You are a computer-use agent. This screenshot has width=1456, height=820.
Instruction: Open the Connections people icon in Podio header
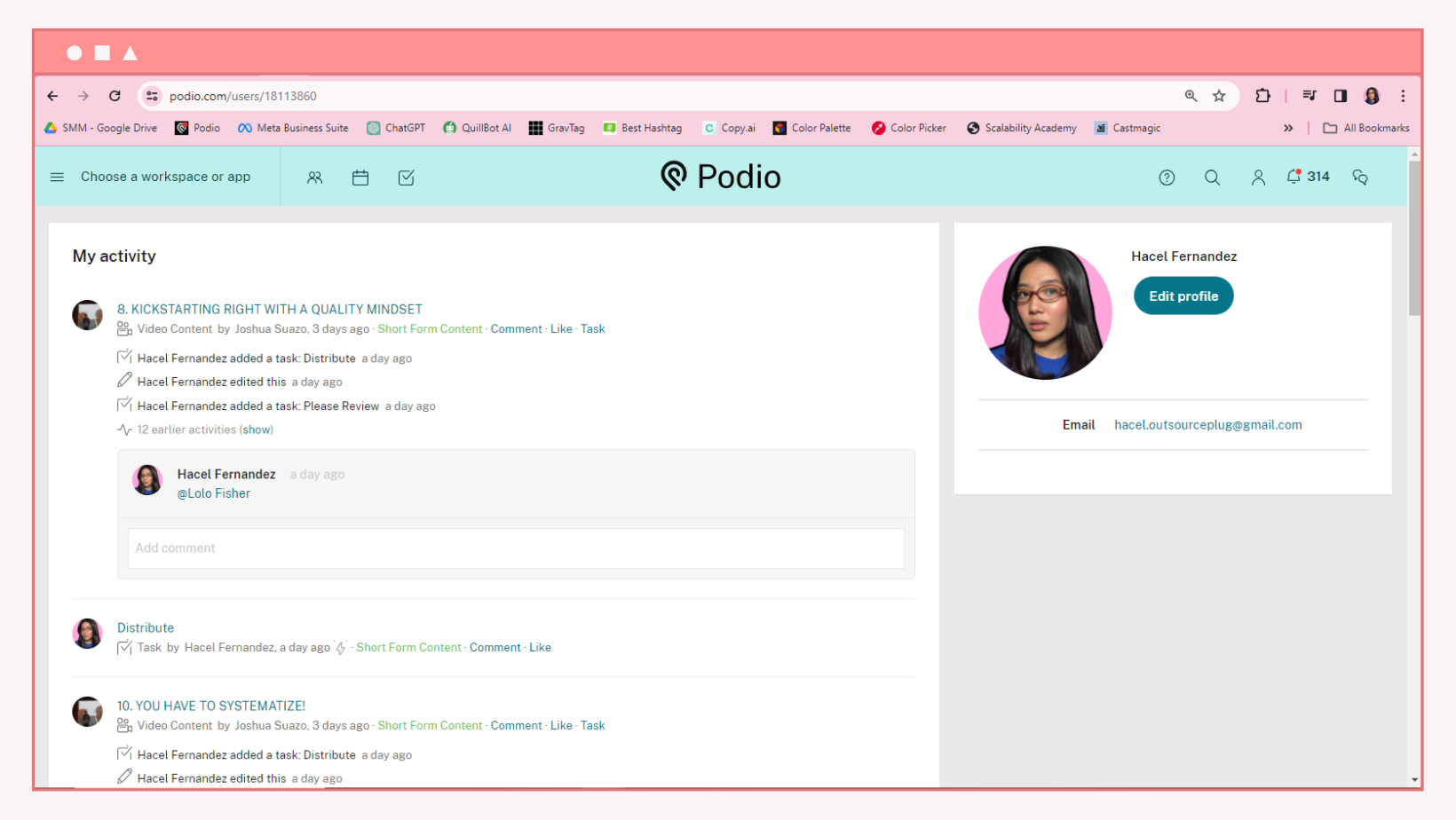(315, 177)
